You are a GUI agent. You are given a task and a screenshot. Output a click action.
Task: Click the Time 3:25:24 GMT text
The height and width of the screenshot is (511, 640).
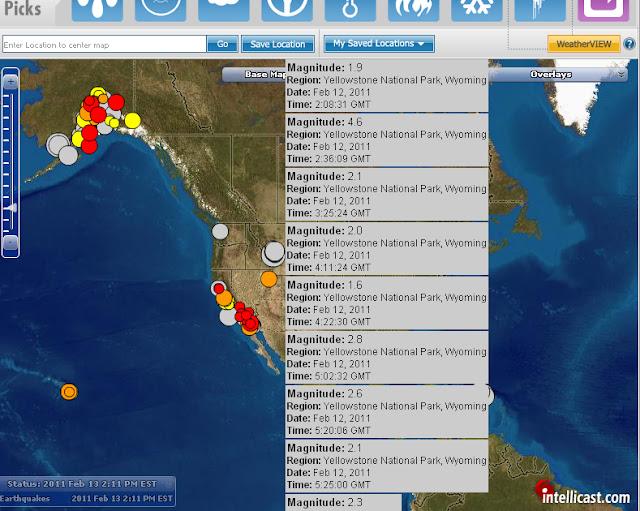pyautogui.click(x=329, y=213)
